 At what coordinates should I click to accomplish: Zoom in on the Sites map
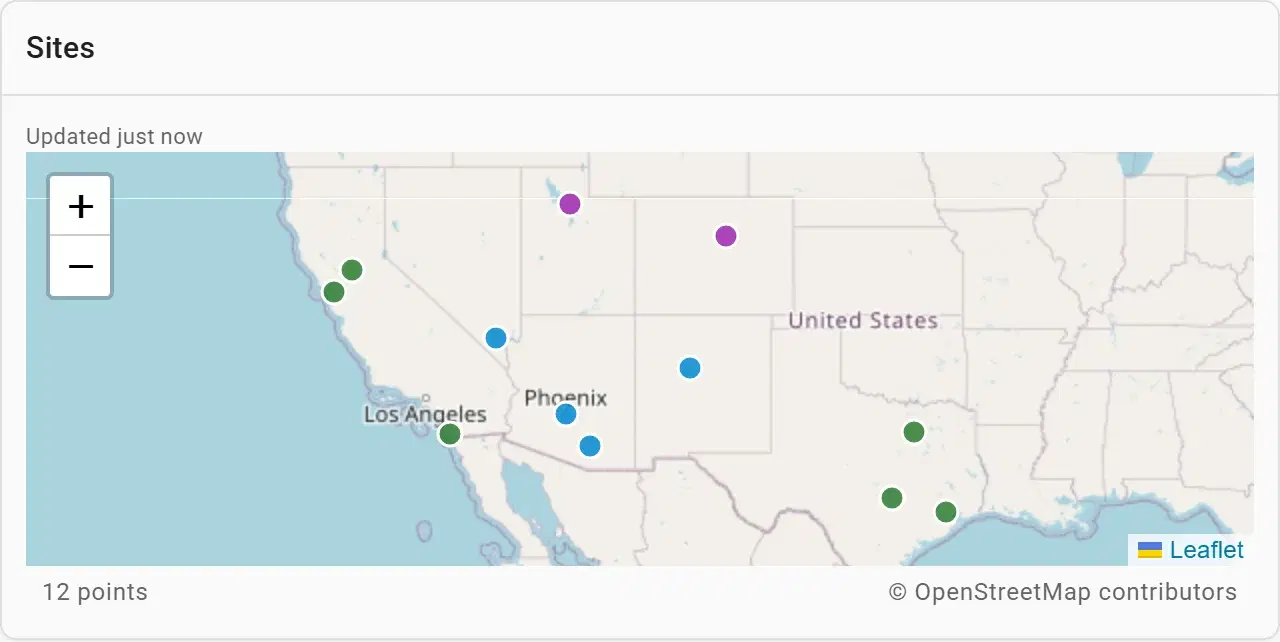tap(80, 206)
